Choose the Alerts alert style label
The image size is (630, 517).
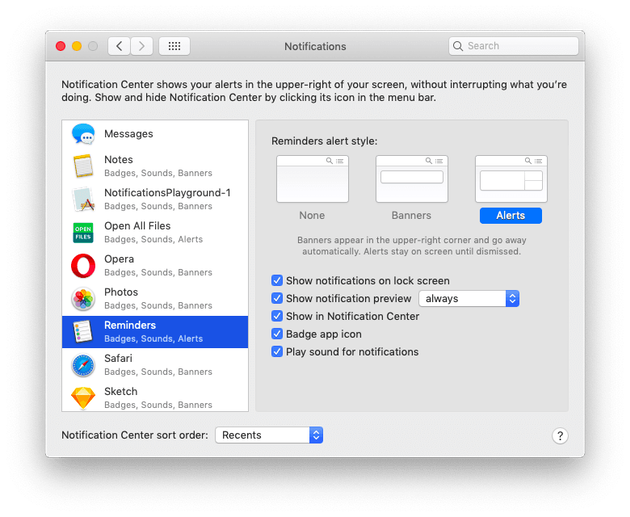click(x=511, y=216)
